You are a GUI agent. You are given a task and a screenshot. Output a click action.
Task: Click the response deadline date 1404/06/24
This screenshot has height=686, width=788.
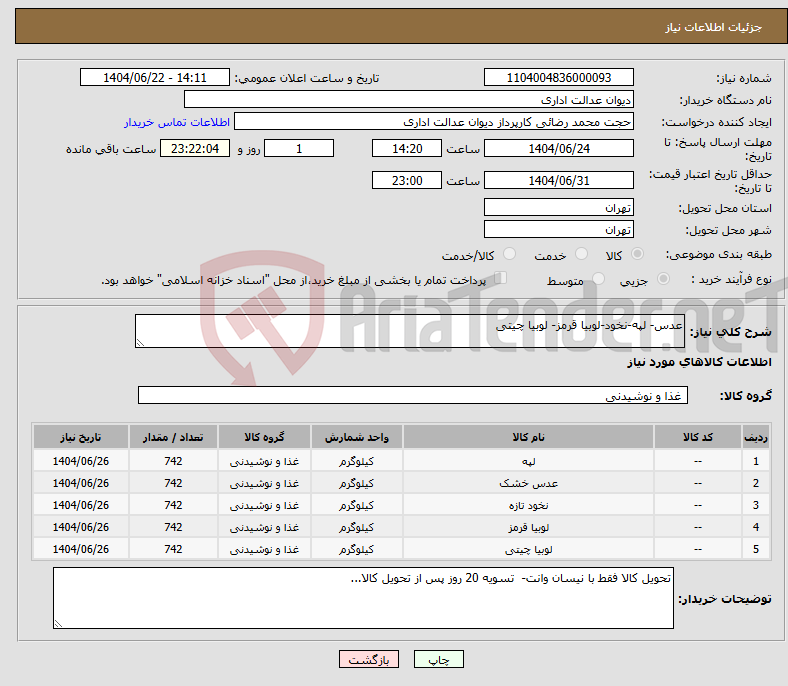pyautogui.click(x=558, y=148)
